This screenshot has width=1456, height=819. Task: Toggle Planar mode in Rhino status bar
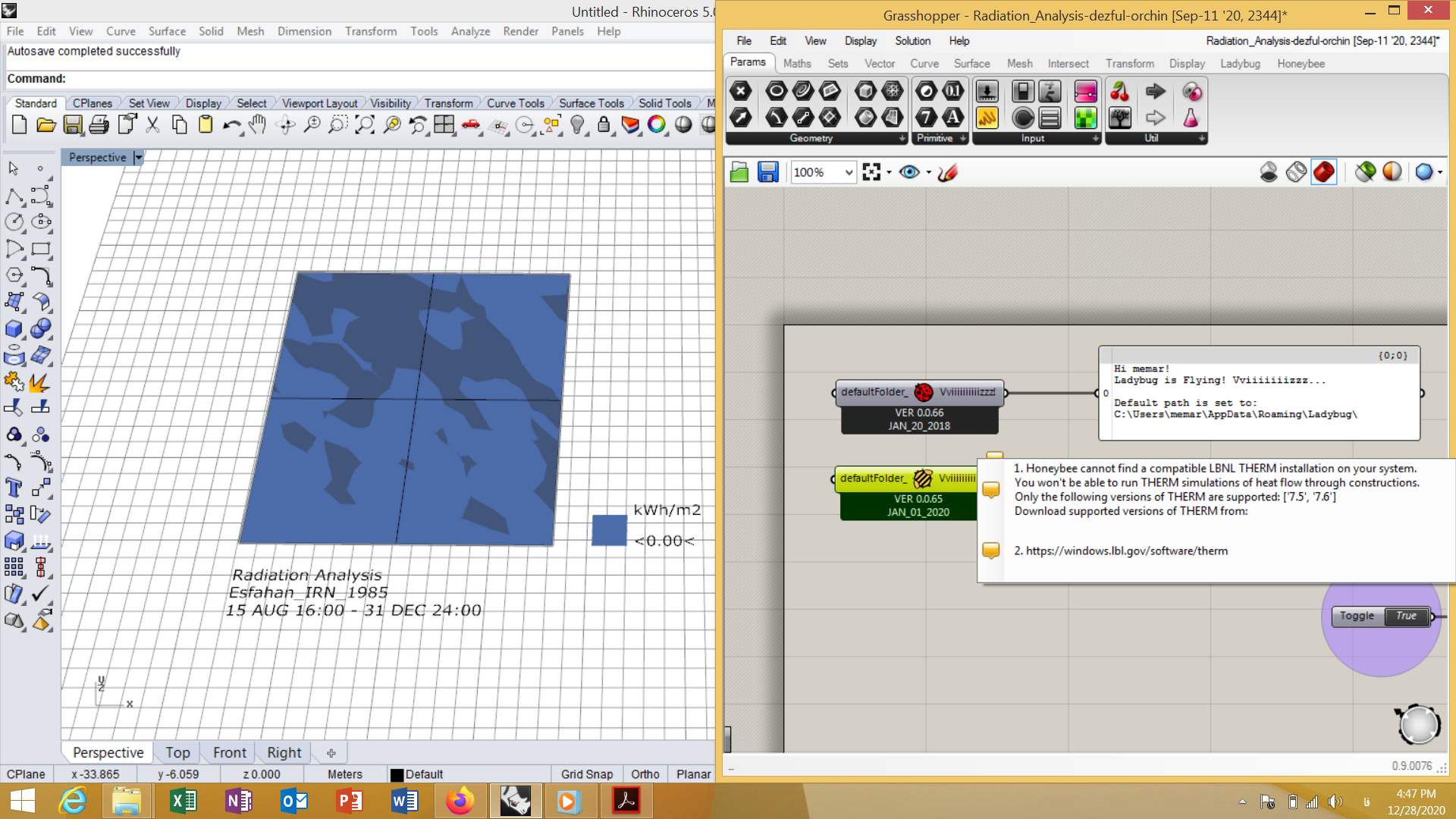693,774
